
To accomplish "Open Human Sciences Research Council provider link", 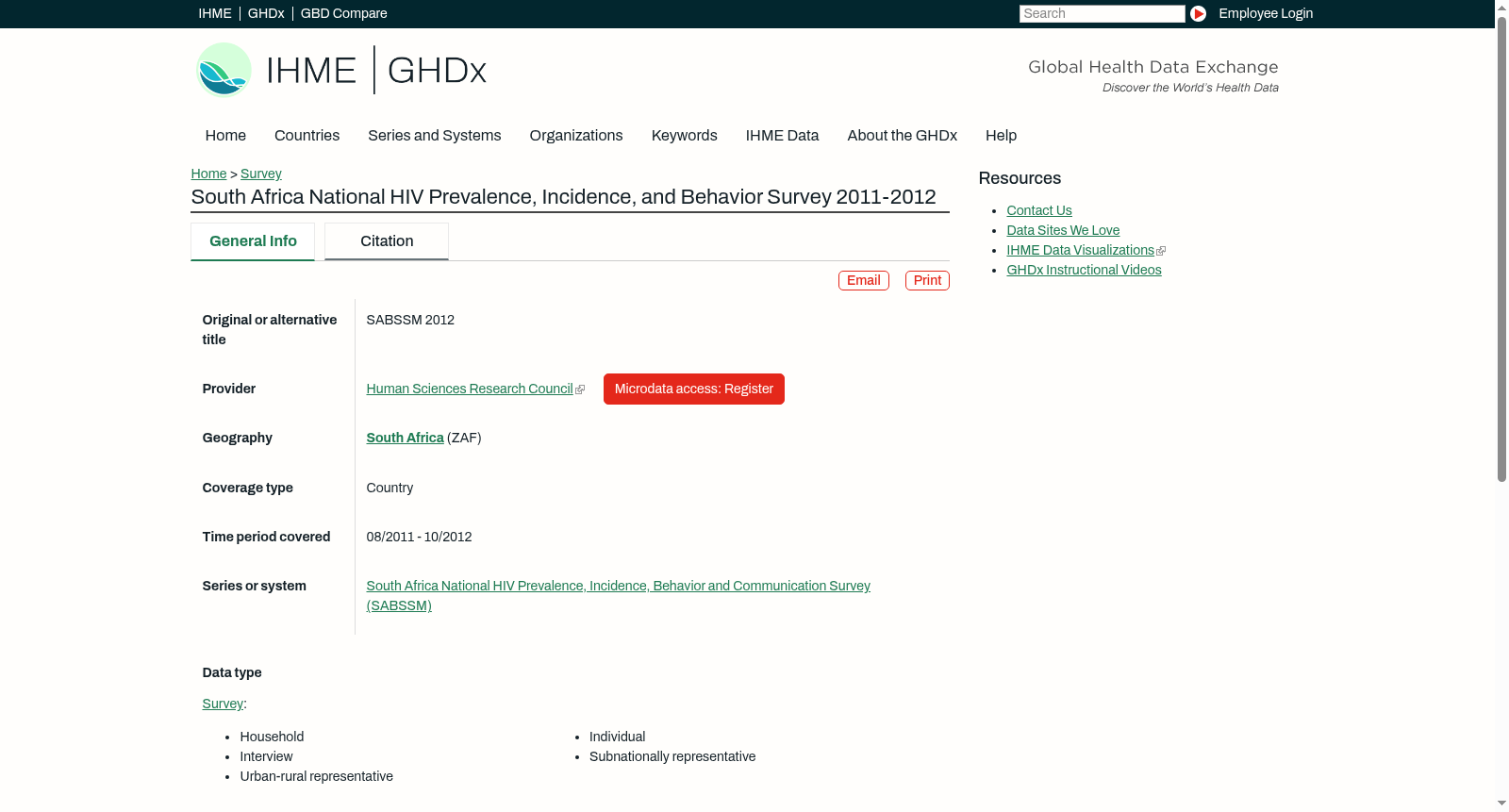I will (x=470, y=389).
